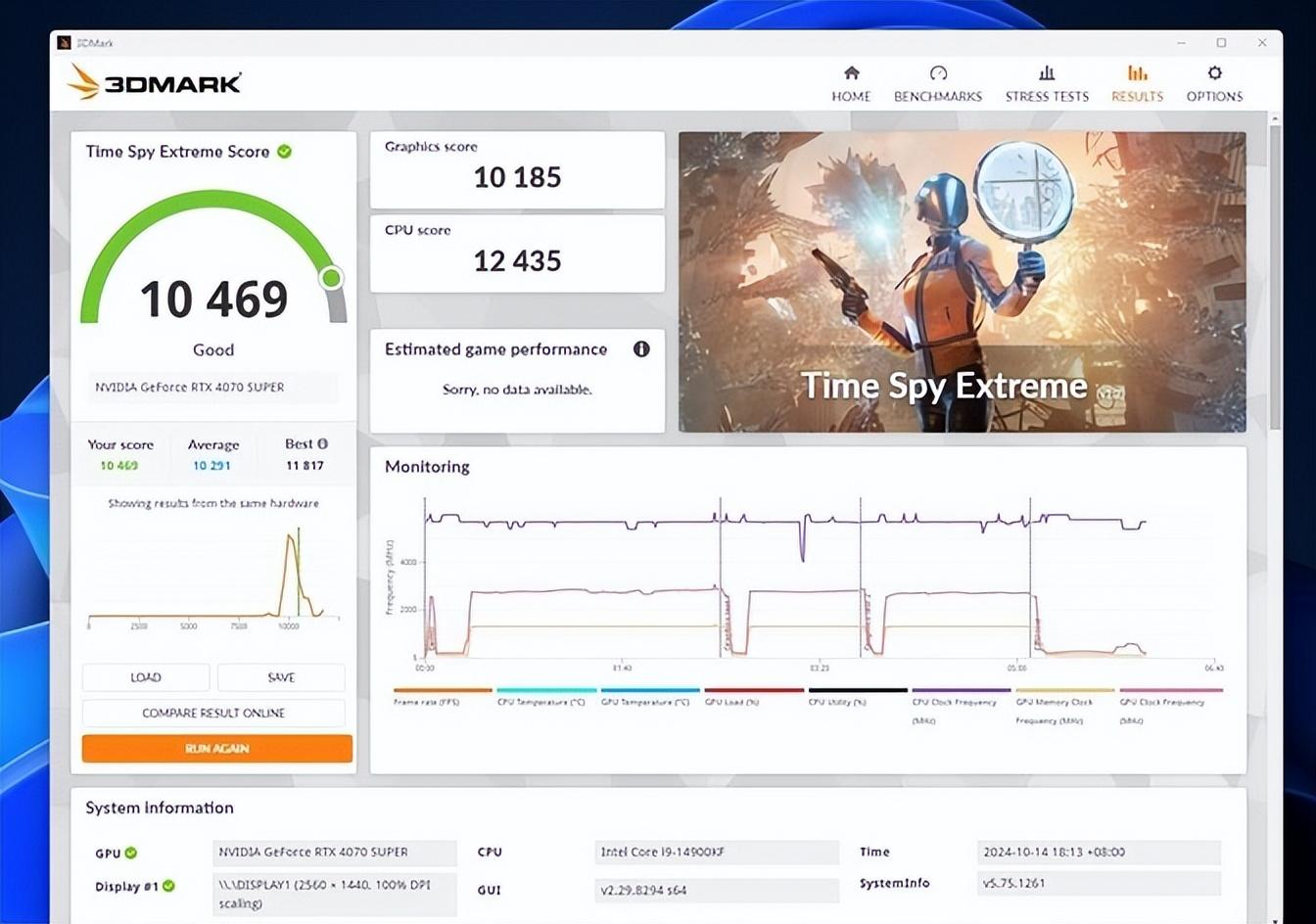Open the Benchmarks gauge icon
The height and width of the screenshot is (924, 1316).
pyautogui.click(x=937, y=73)
